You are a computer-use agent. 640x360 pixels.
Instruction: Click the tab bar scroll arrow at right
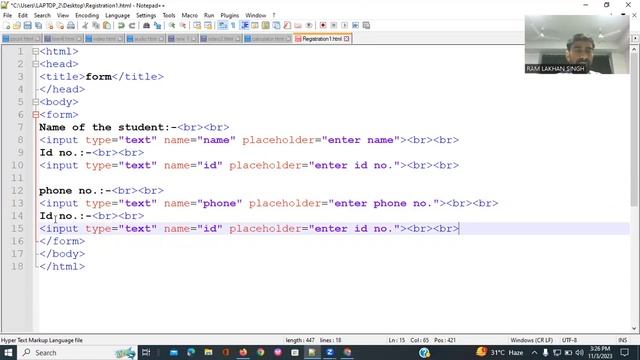tap(635, 38)
